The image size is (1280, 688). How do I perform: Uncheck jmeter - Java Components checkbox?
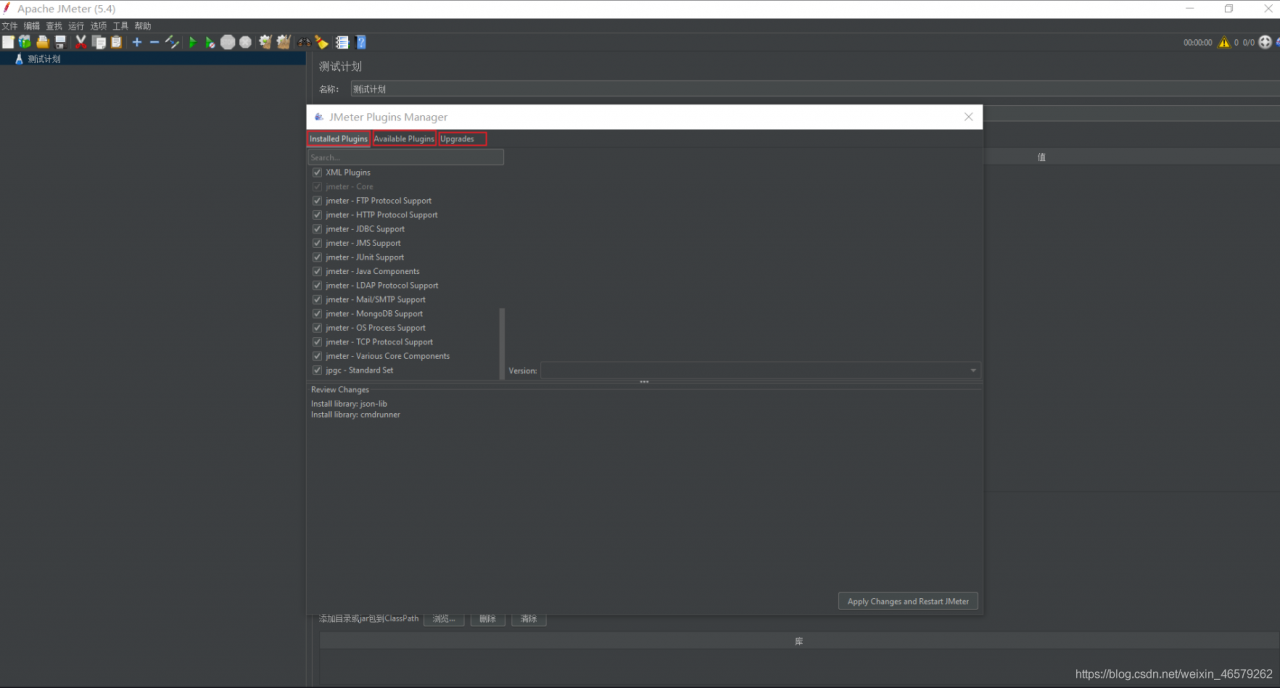pos(317,271)
